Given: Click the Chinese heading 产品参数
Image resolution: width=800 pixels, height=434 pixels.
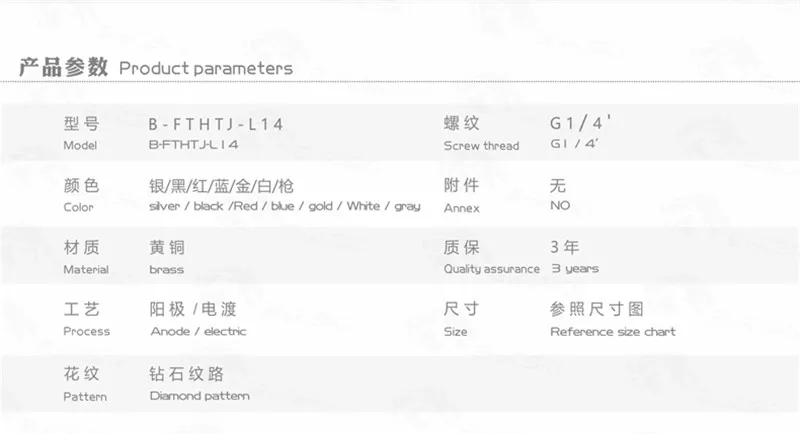Looking at the screenshot, I should 63,67.
